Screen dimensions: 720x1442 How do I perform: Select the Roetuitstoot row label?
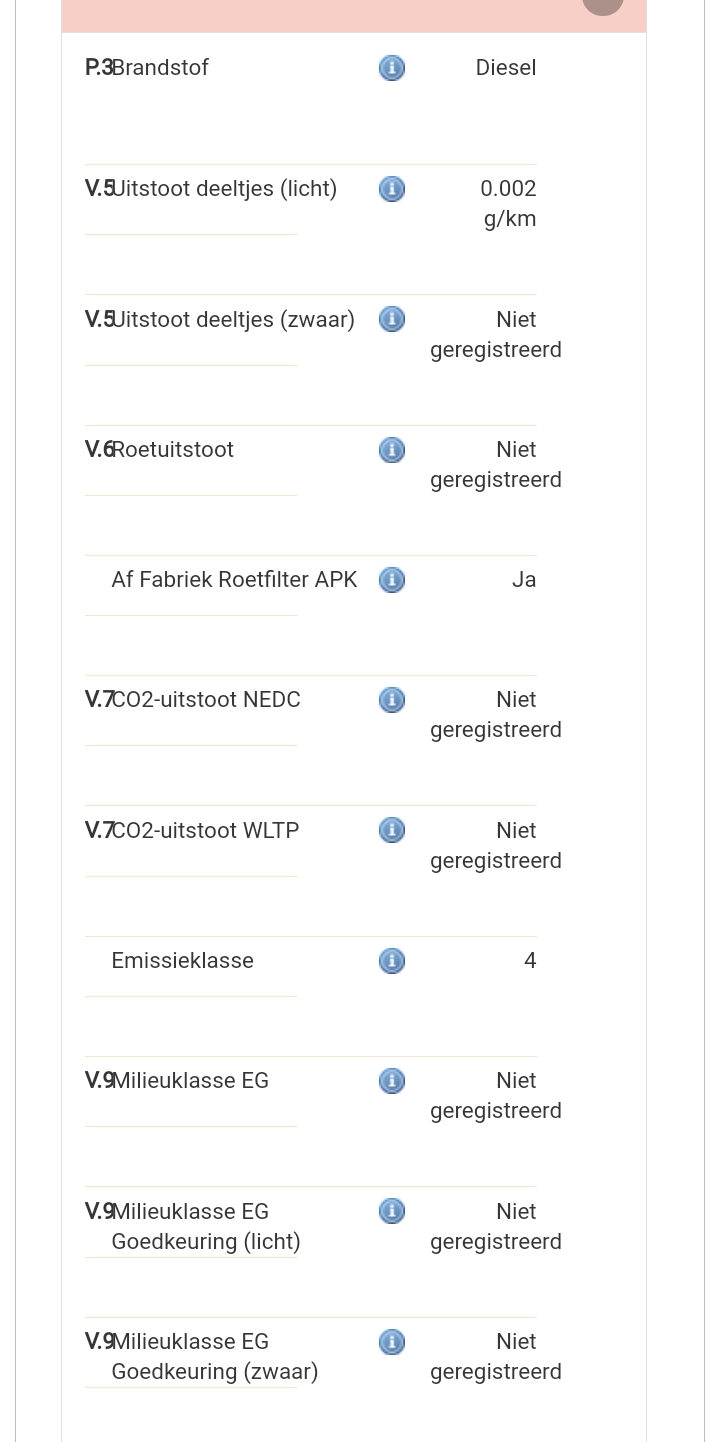coord(172,450)
